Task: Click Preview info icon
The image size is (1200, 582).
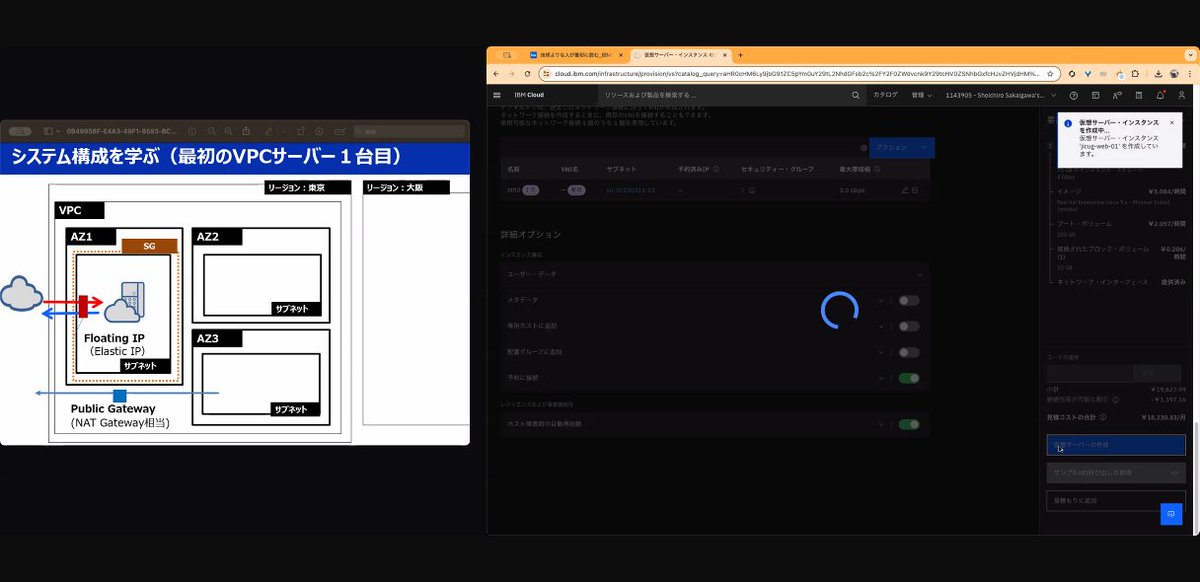Action: coord(192,131)
